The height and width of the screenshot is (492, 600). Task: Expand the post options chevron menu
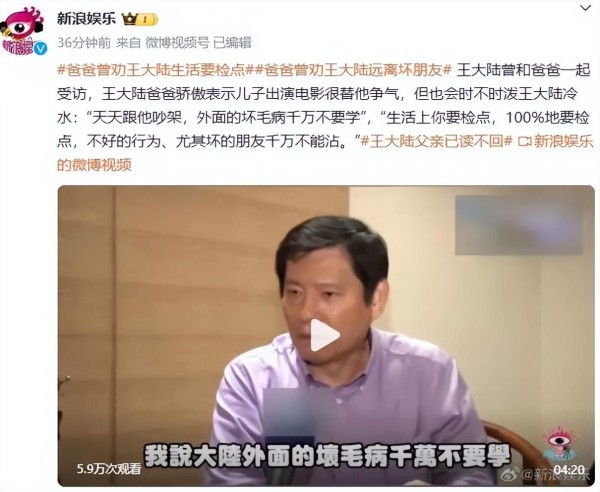click(x=585, y=8)
